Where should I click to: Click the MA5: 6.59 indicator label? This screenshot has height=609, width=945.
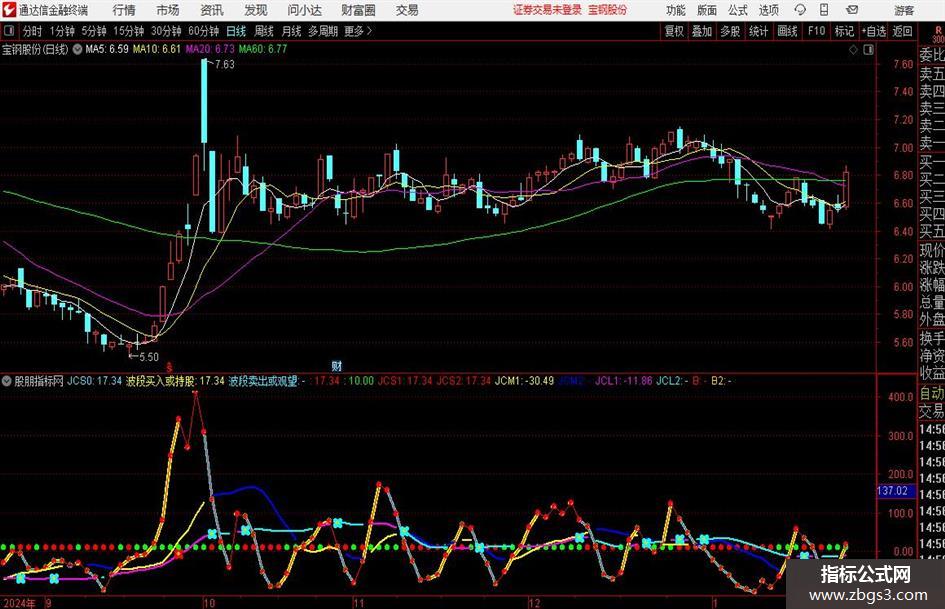(x=107, y=49)
